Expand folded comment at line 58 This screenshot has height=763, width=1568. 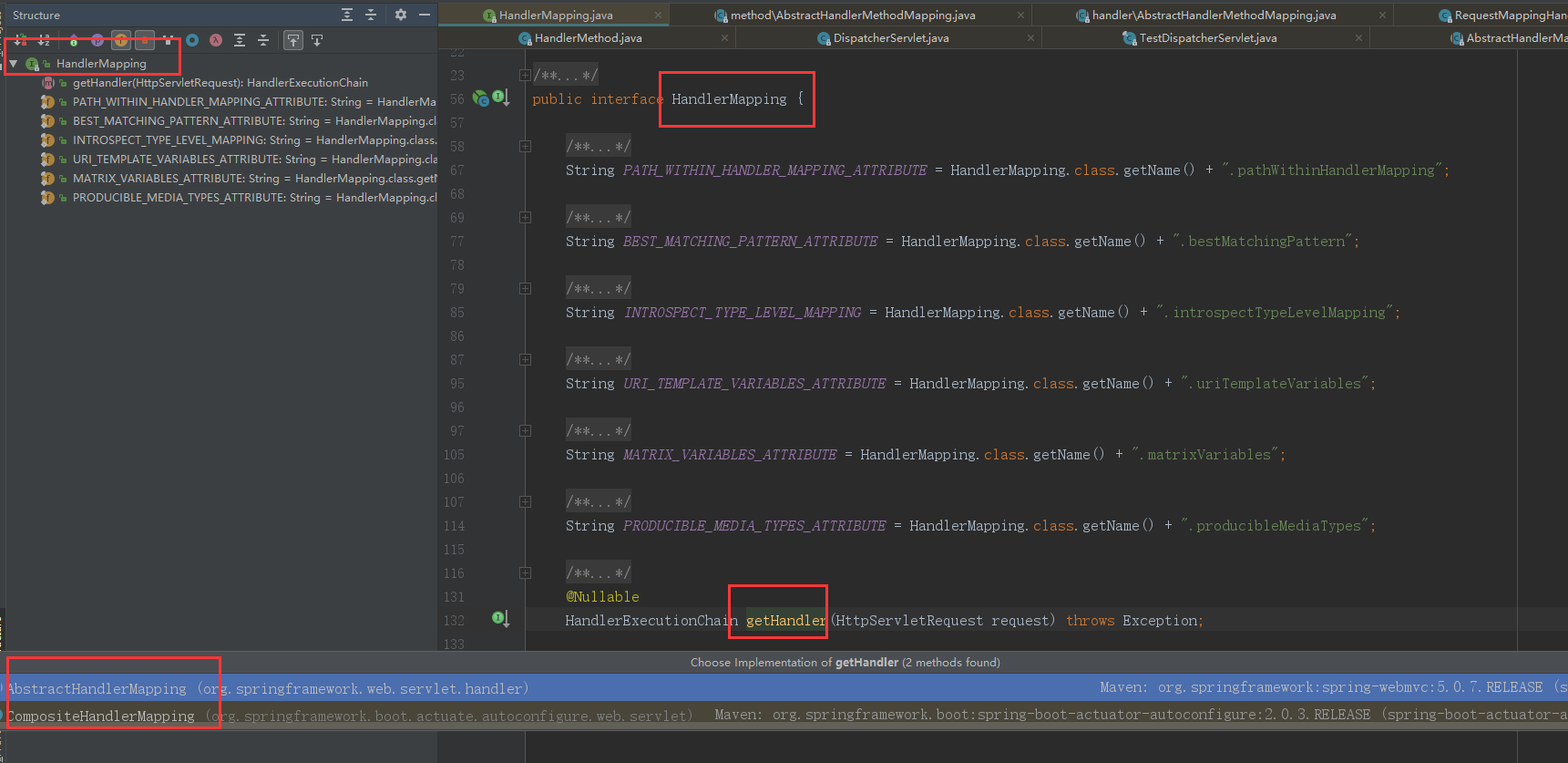pyautogui.click(x=525, y=146)
